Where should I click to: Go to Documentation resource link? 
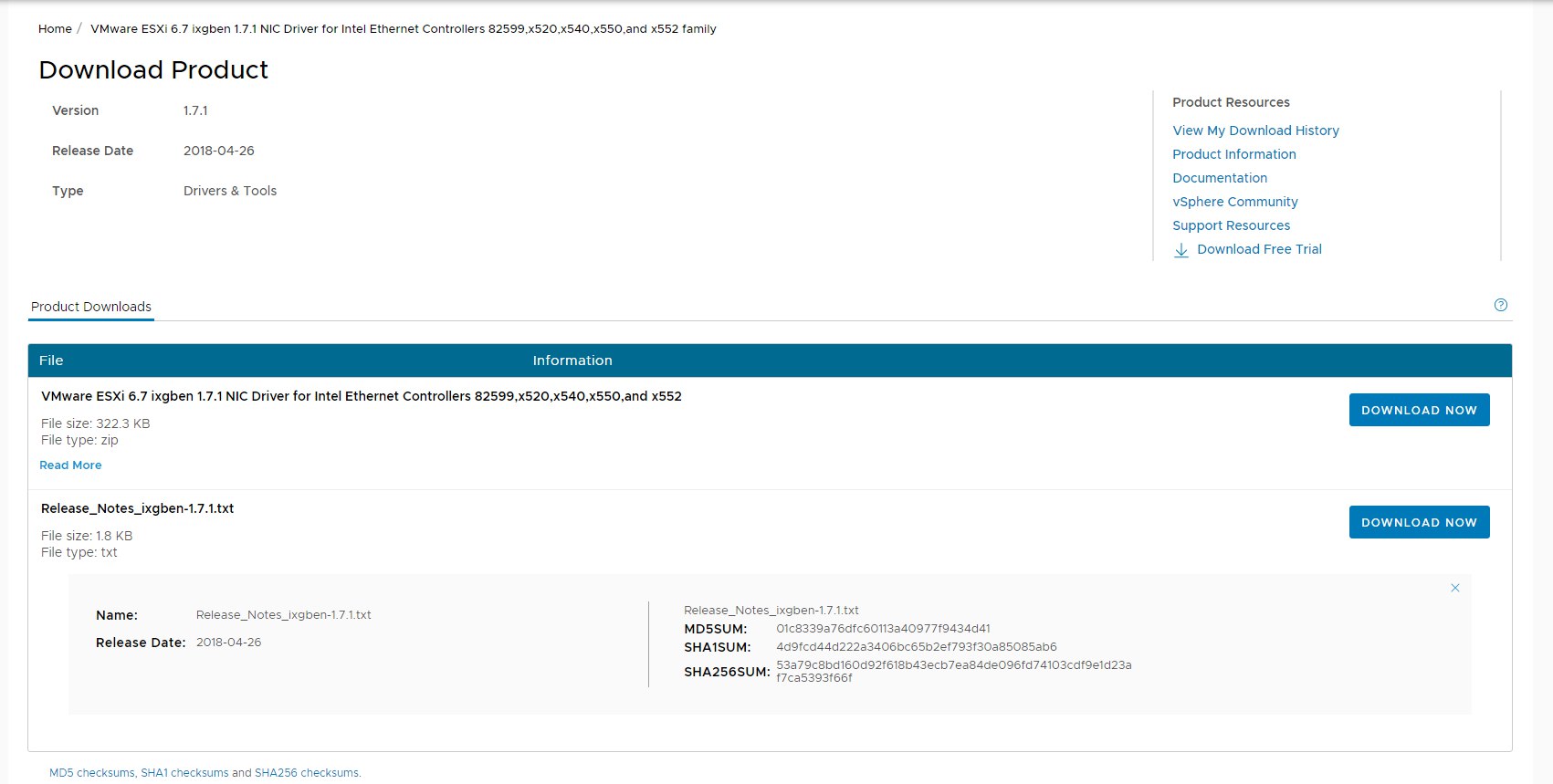[1220, 178]
